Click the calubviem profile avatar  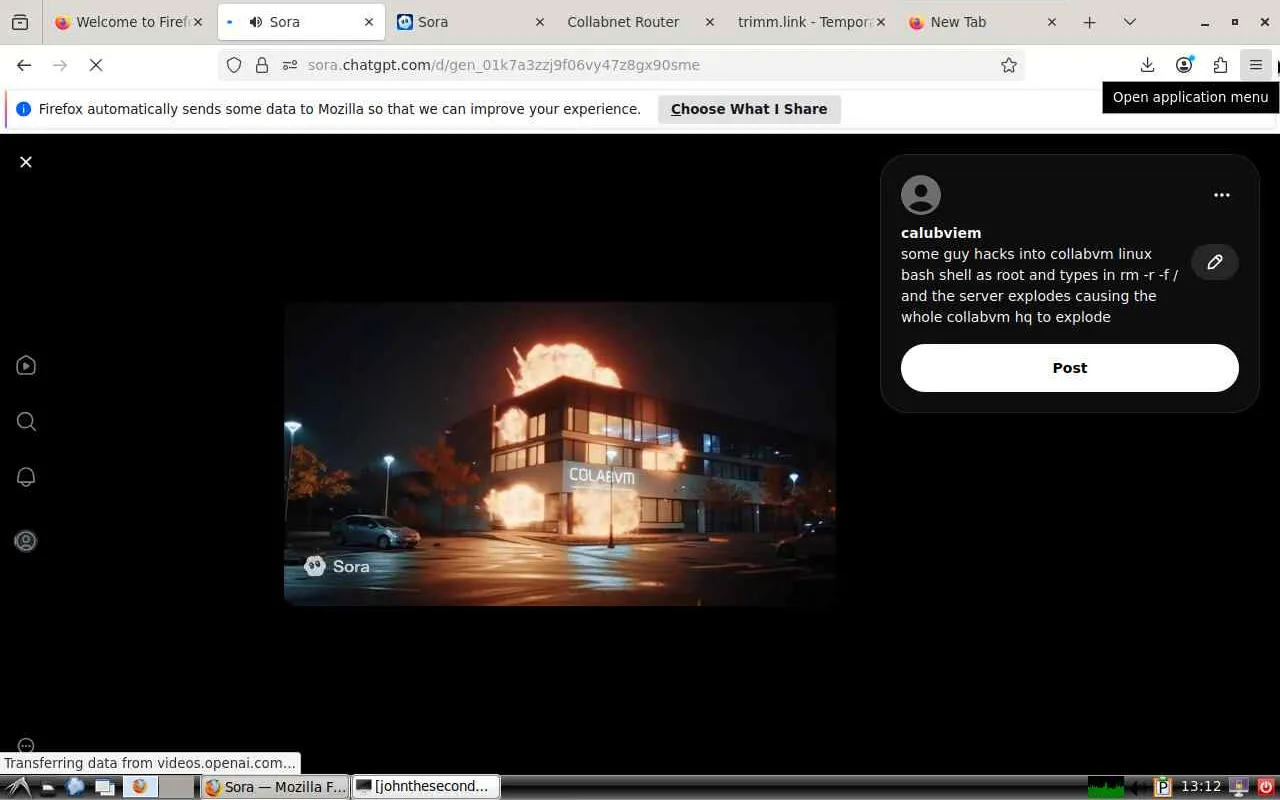click(920, 195)
